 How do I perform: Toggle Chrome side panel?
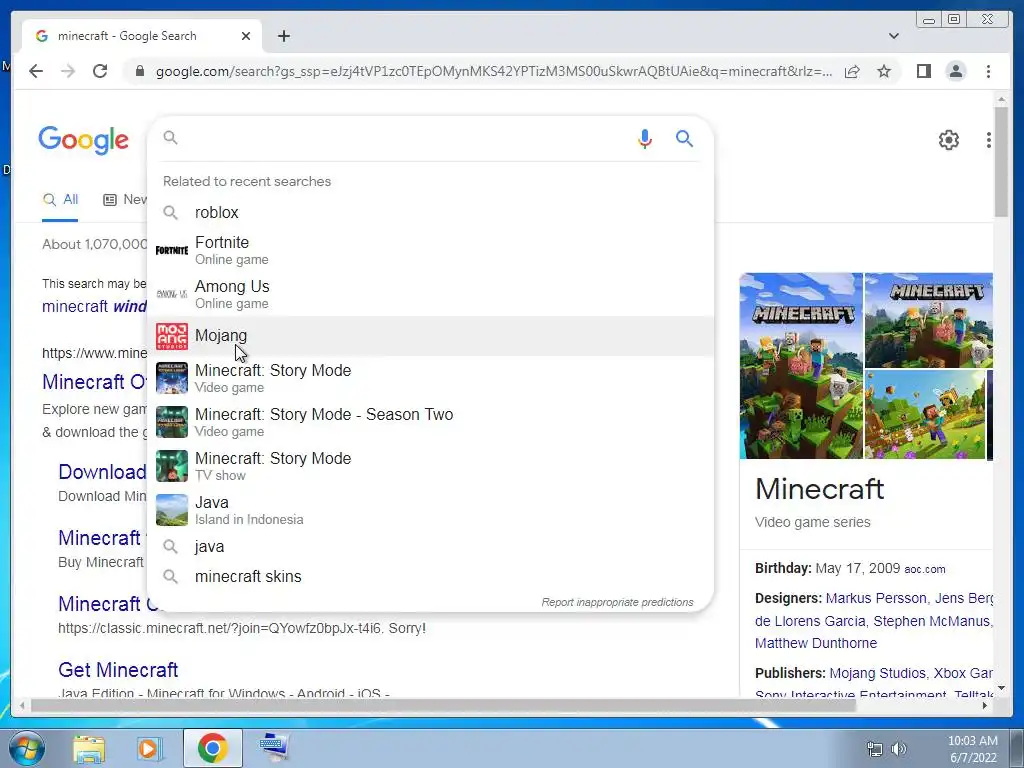pyautogui.click(x=923, y=71)
